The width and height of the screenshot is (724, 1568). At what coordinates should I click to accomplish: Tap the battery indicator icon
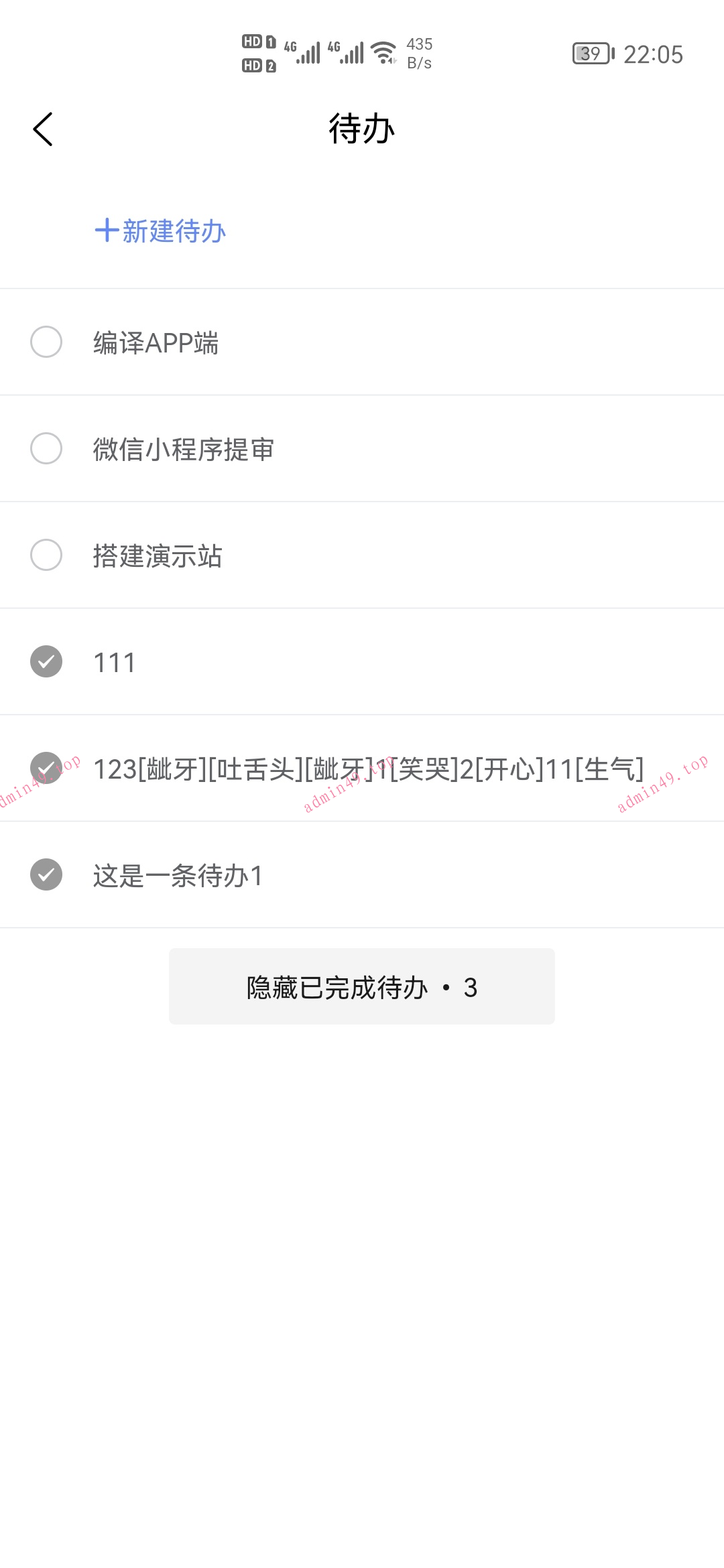593,54
